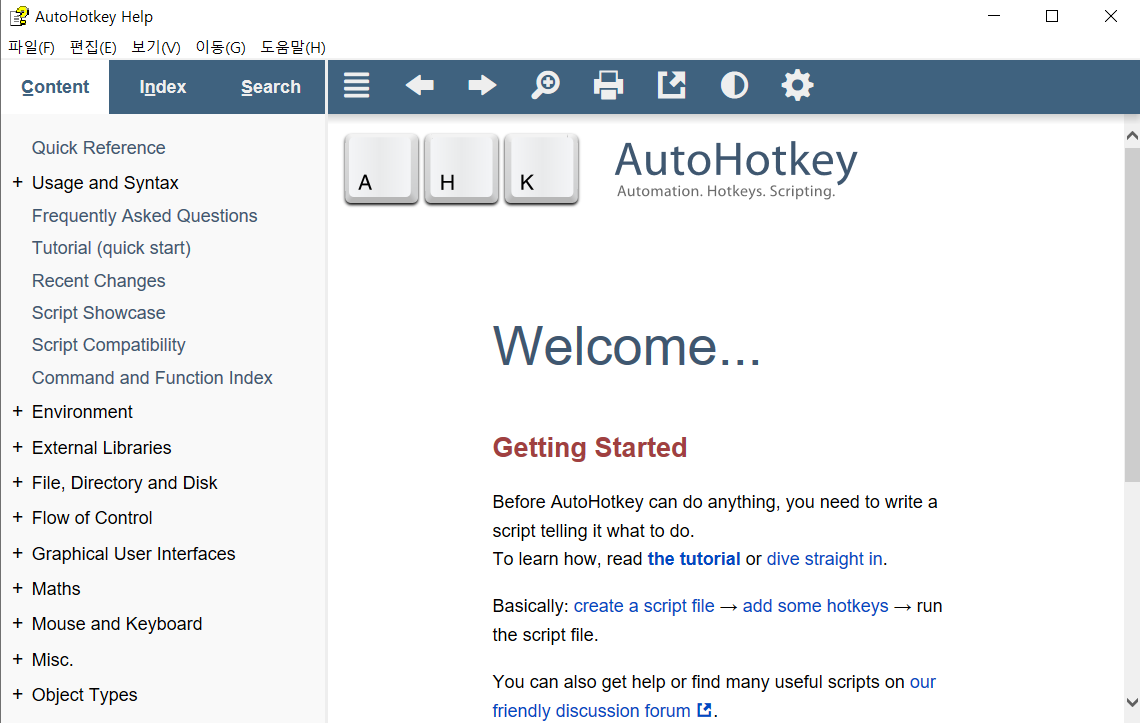
Task: Click the A keyboard key logo
Action: 382,169
